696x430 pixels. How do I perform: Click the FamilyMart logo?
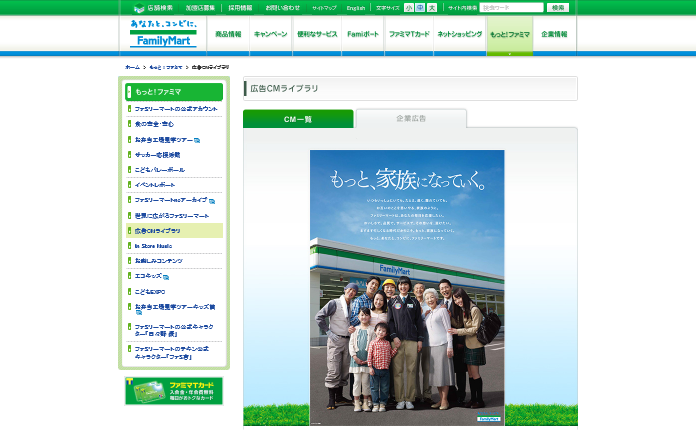(163, 33)
